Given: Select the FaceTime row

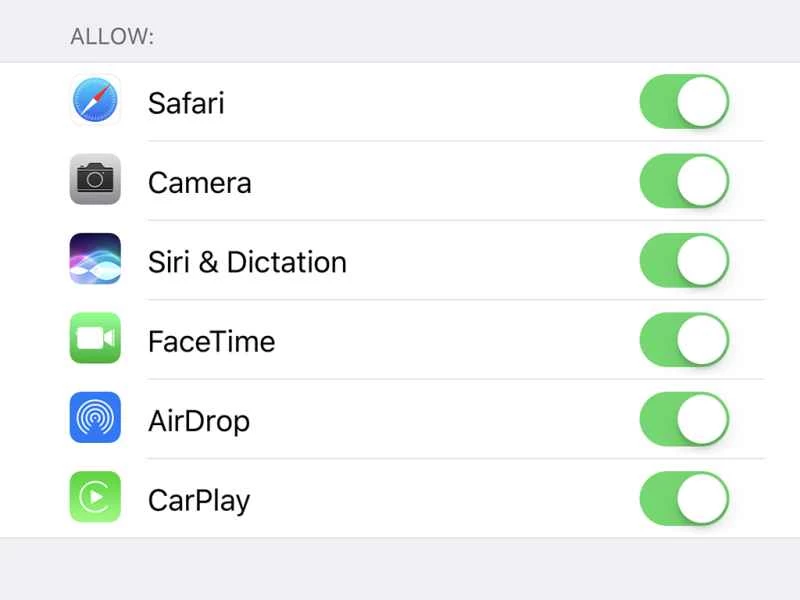Looking at the screenshot, I should (211, 341).
